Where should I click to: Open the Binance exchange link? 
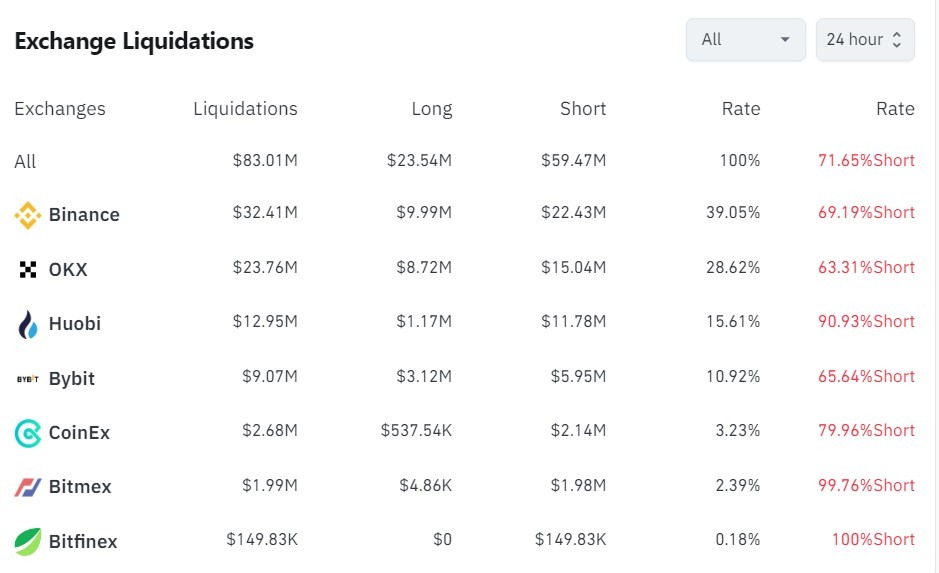click(84, 215)
